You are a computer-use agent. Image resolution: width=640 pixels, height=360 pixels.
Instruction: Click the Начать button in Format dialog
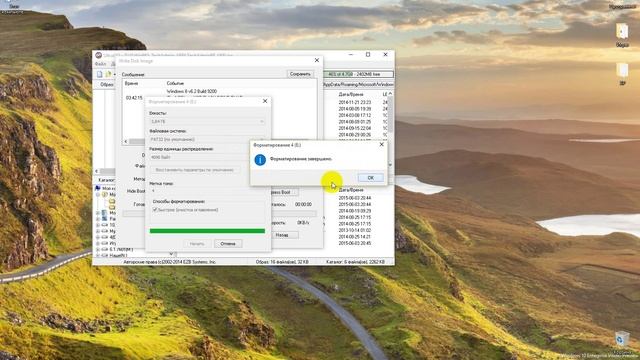197,244
